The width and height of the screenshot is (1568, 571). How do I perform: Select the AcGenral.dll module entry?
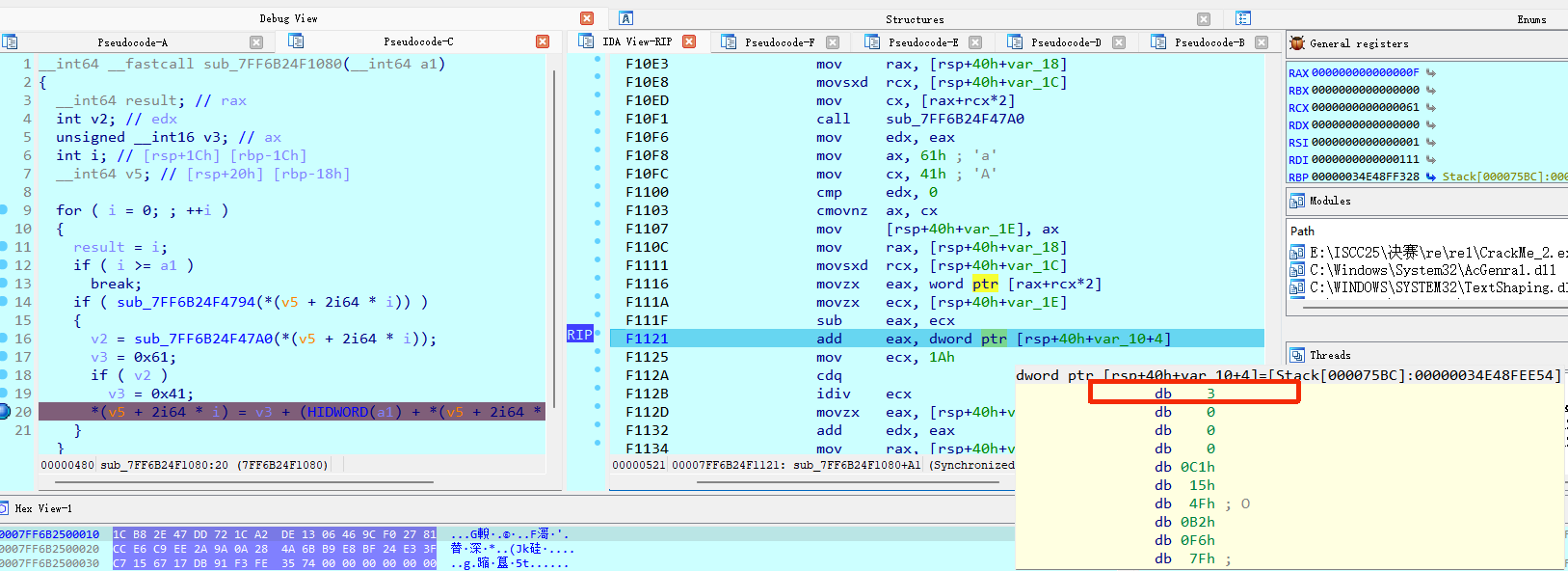coord(1432,270)
